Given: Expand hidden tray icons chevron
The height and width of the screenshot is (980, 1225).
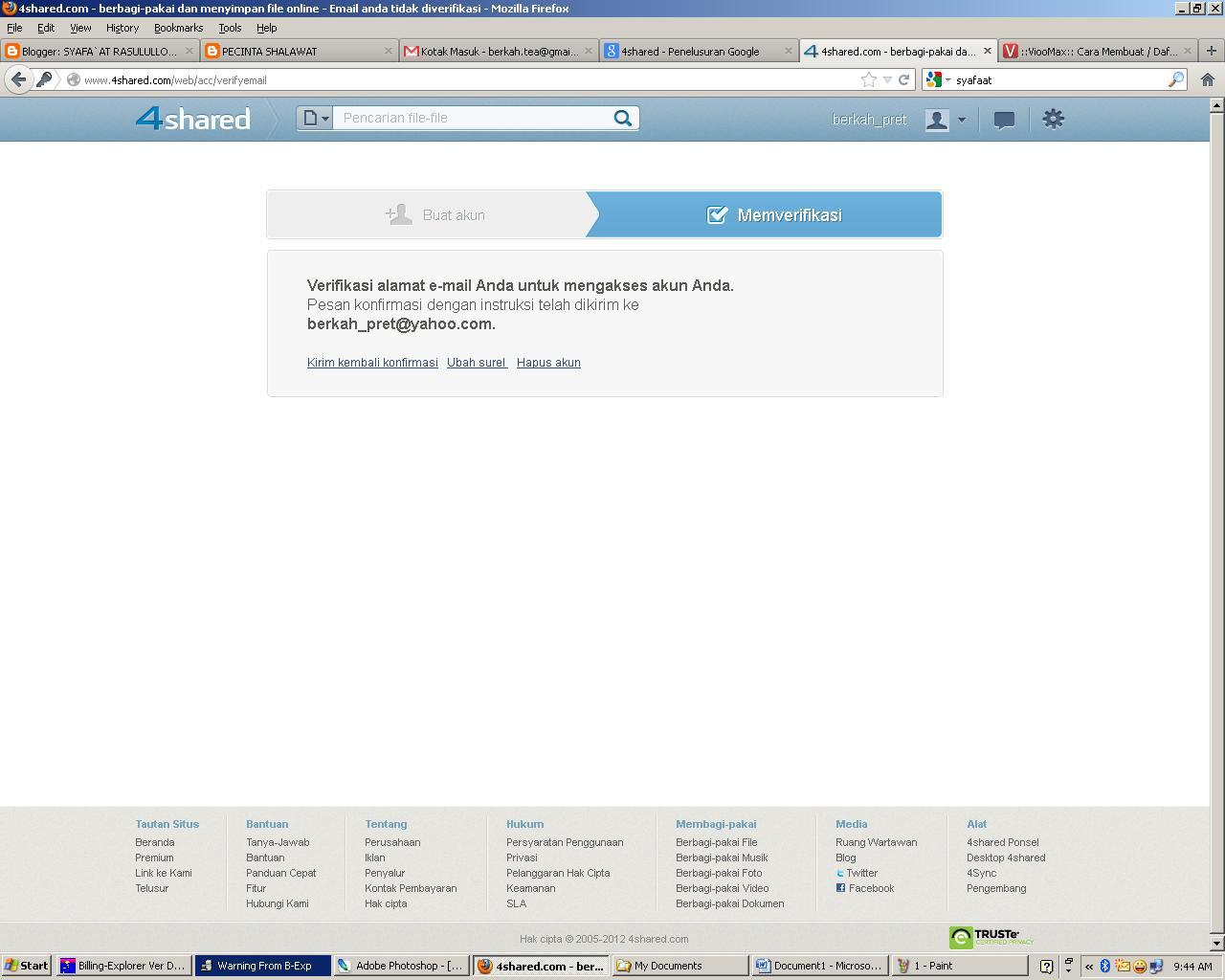Looking at the screenshot, I should point(1089,966).
